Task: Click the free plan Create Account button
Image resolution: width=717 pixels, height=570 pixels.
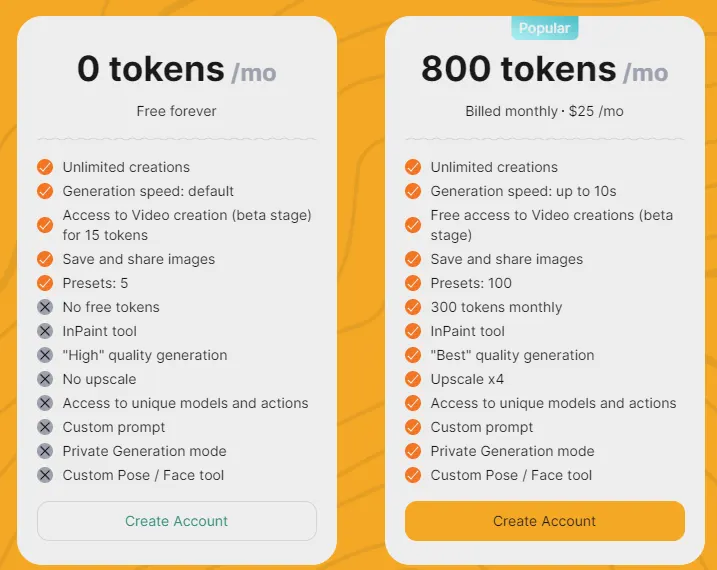Action: (176, 521)
